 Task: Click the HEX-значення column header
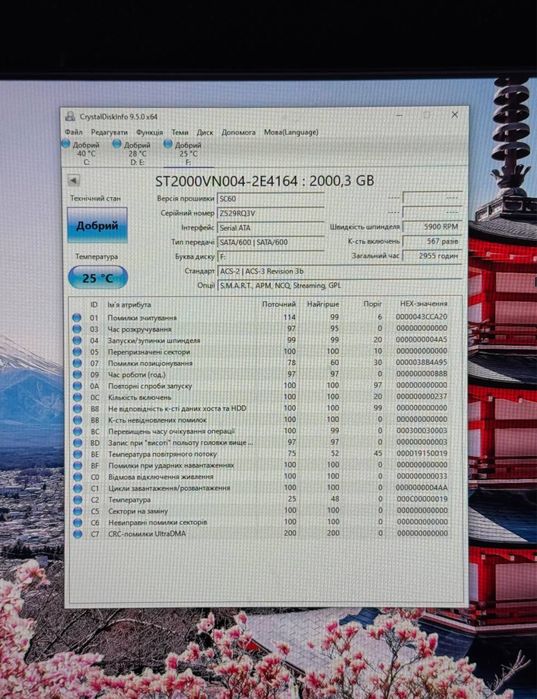point(423,303)
